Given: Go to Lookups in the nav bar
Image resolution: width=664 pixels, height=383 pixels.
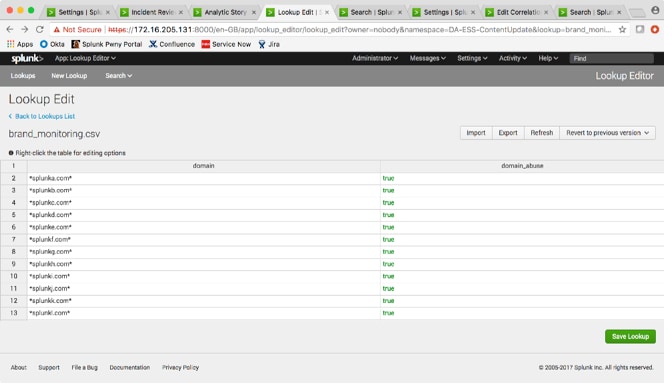Looking at the screenshot, I should pos(23,76).
